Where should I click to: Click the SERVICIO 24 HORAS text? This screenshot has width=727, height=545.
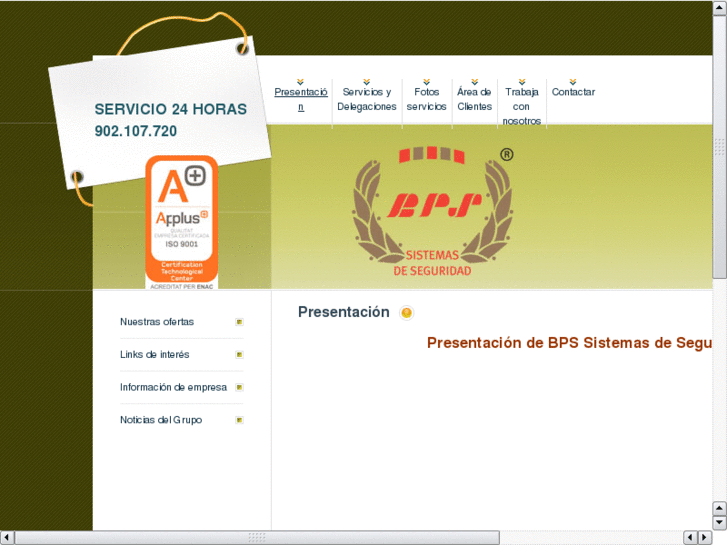tap(171, 109)
